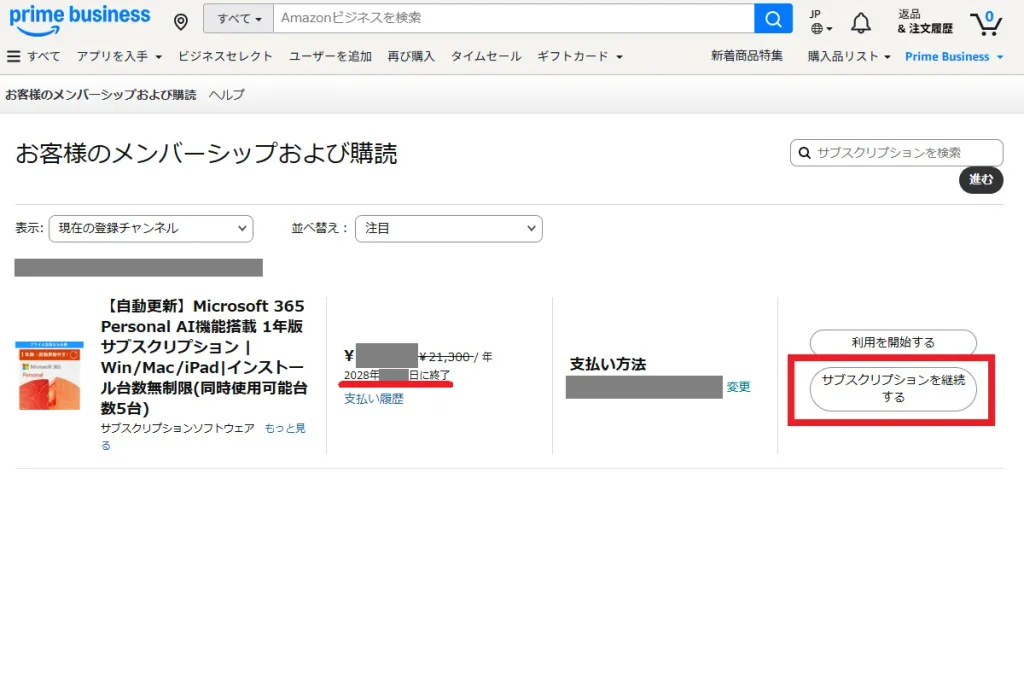Click the prime business logo

[x=80, y=20]
